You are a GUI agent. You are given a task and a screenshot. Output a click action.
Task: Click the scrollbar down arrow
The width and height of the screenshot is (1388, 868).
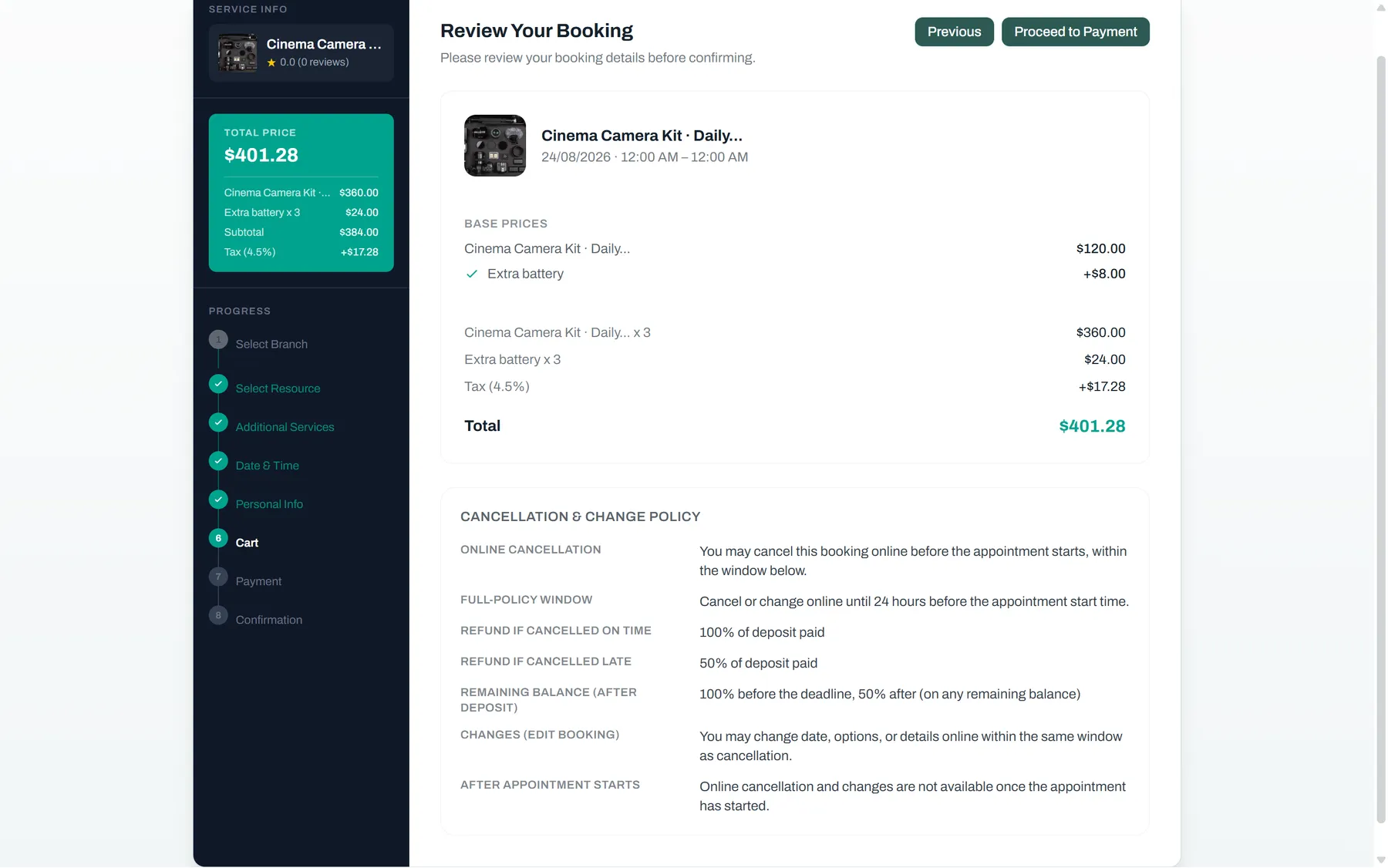(x=1380, y=860)
